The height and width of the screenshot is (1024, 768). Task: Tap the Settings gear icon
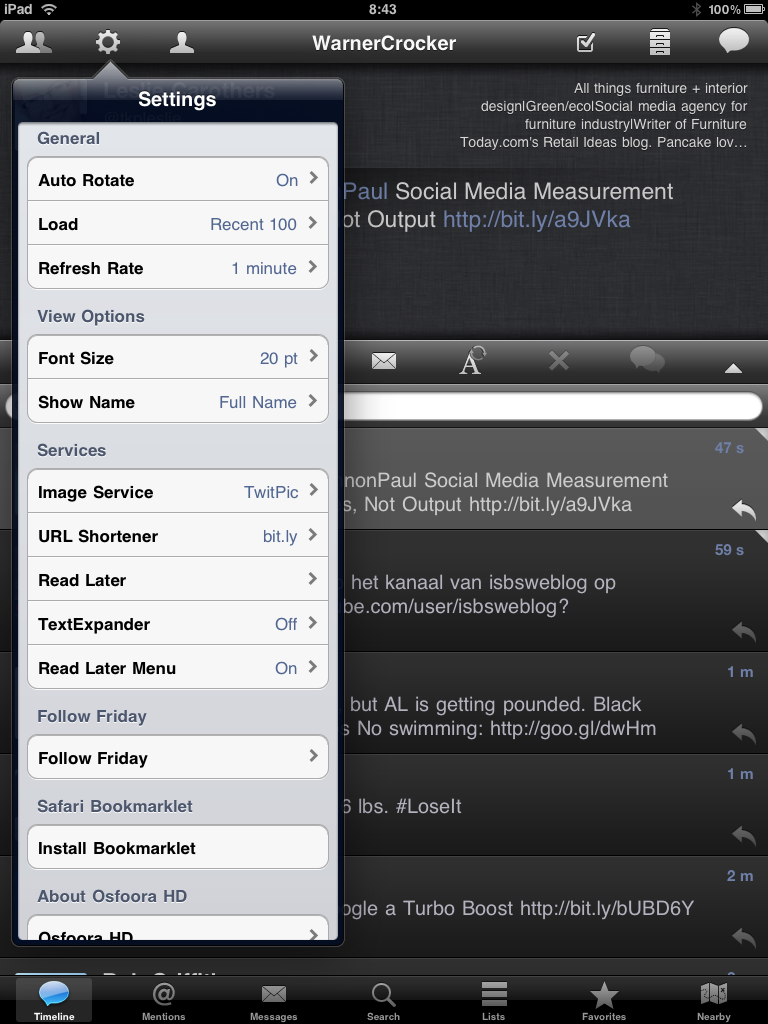pos(108,42)
